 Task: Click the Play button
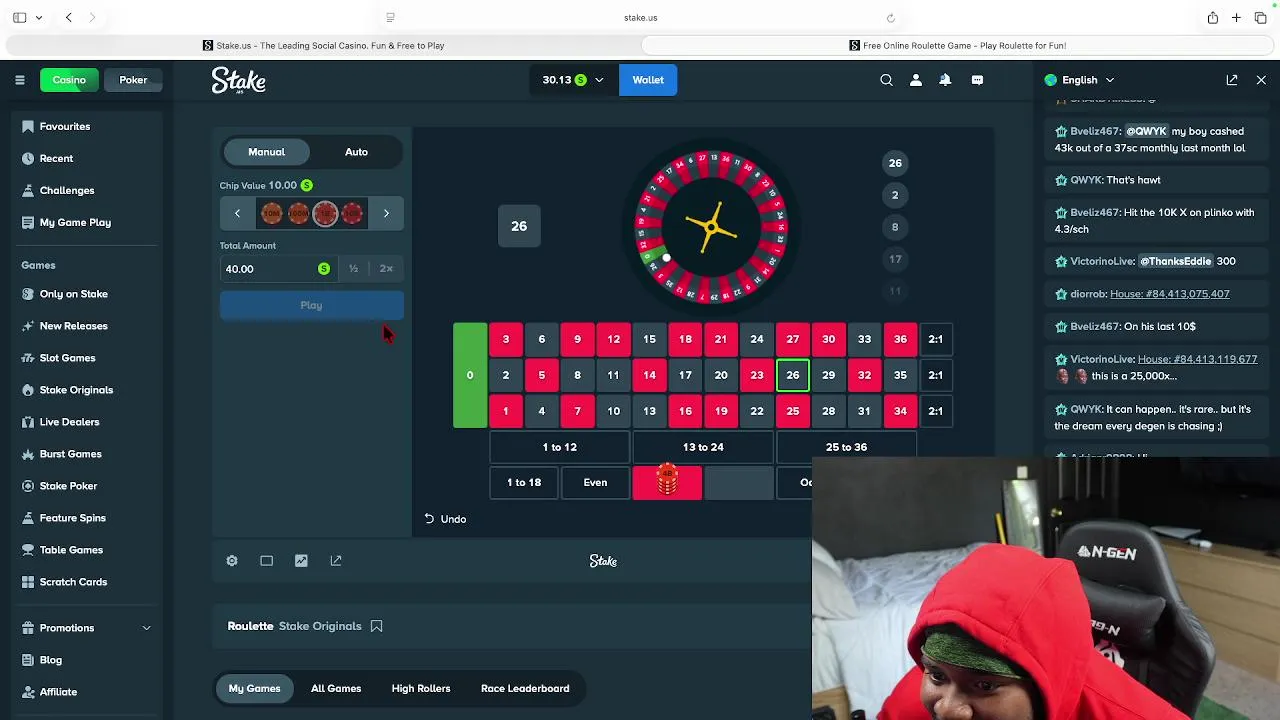pyautogui.click(x=311, y=306)
